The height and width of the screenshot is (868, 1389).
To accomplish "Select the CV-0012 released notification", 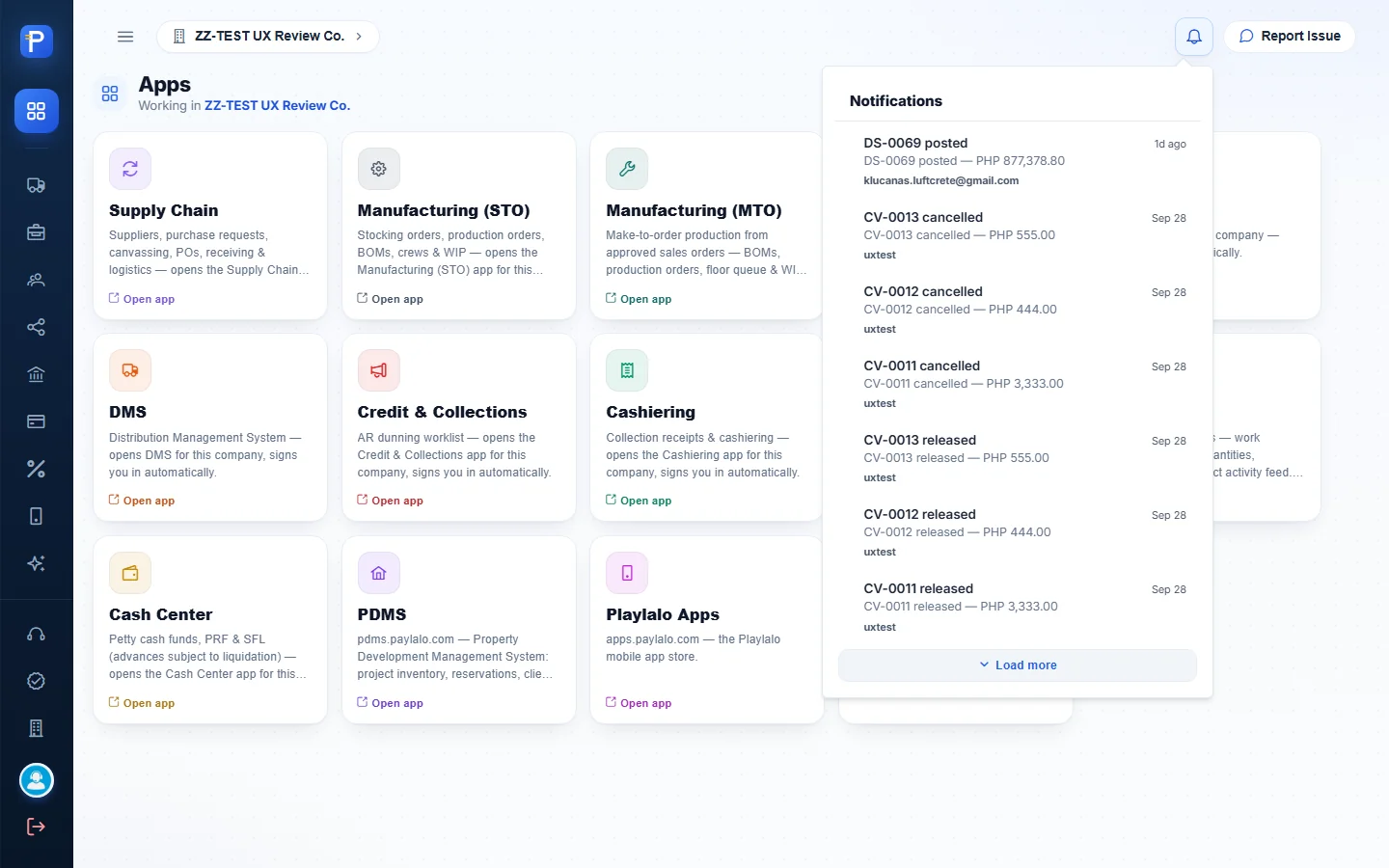I will pos(1018,532).
